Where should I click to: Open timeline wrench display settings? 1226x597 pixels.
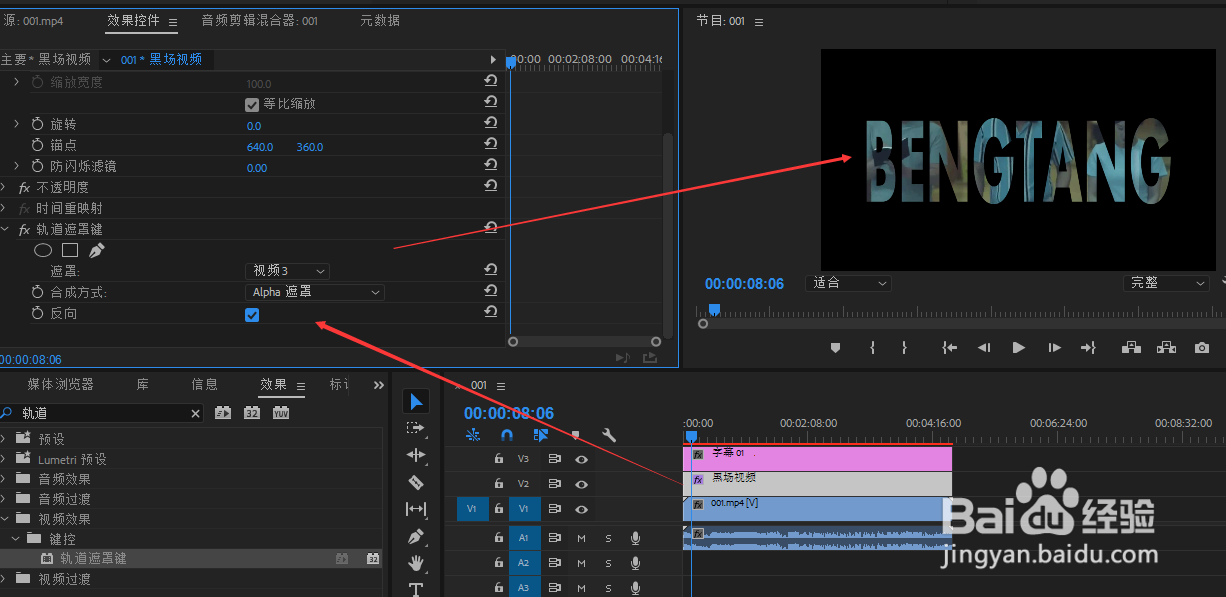[x=609, y=435]
